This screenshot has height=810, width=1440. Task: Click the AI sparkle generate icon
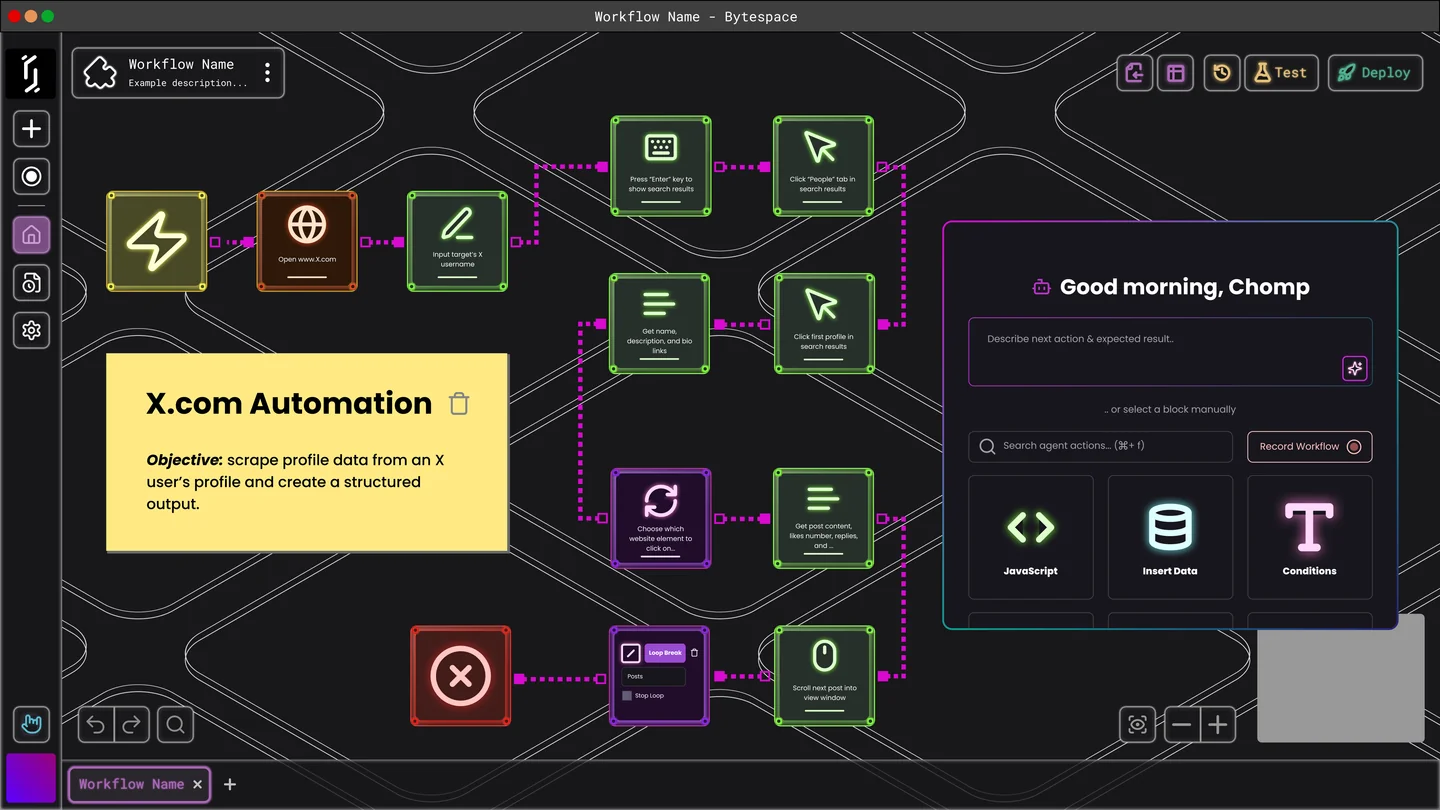pos(1354,368)
